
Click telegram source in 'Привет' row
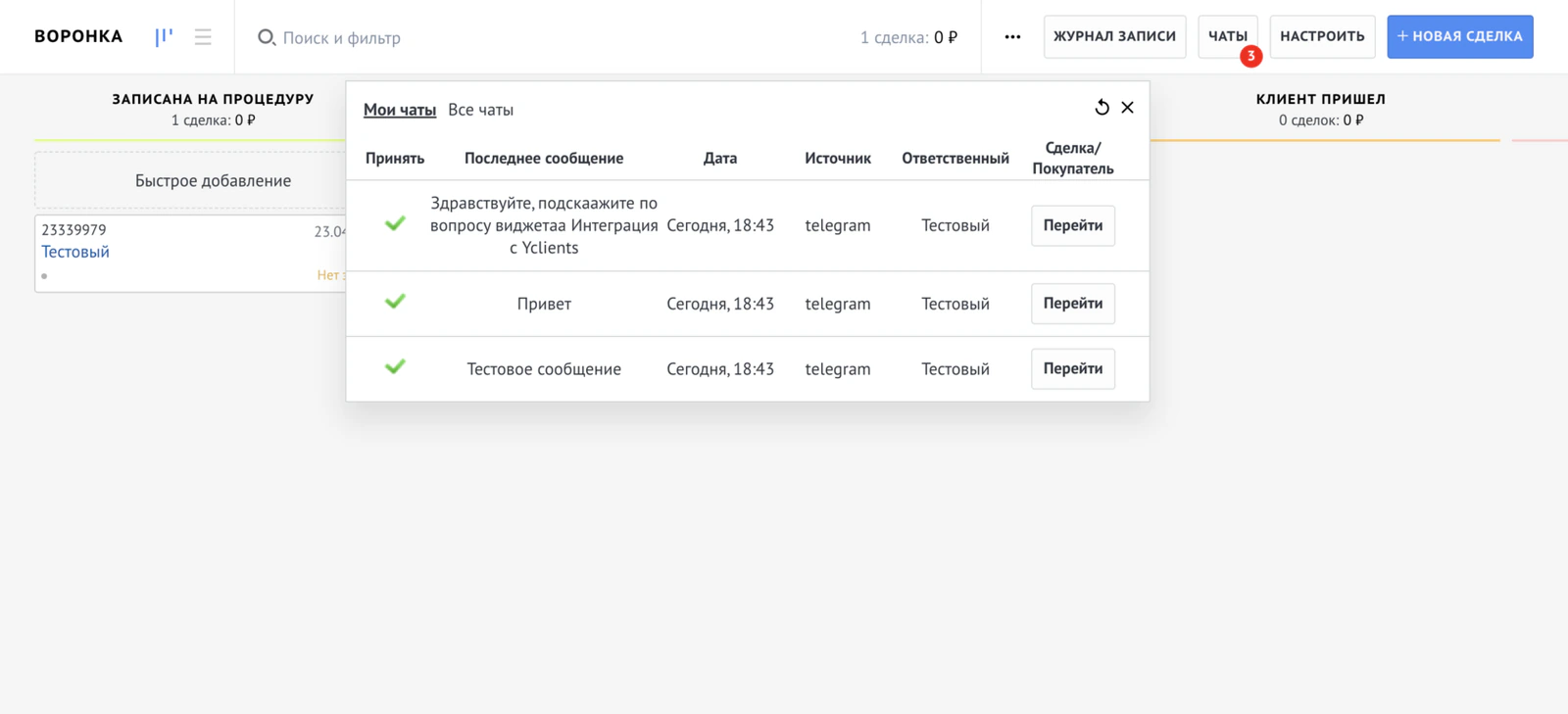[x=838, y=304]
